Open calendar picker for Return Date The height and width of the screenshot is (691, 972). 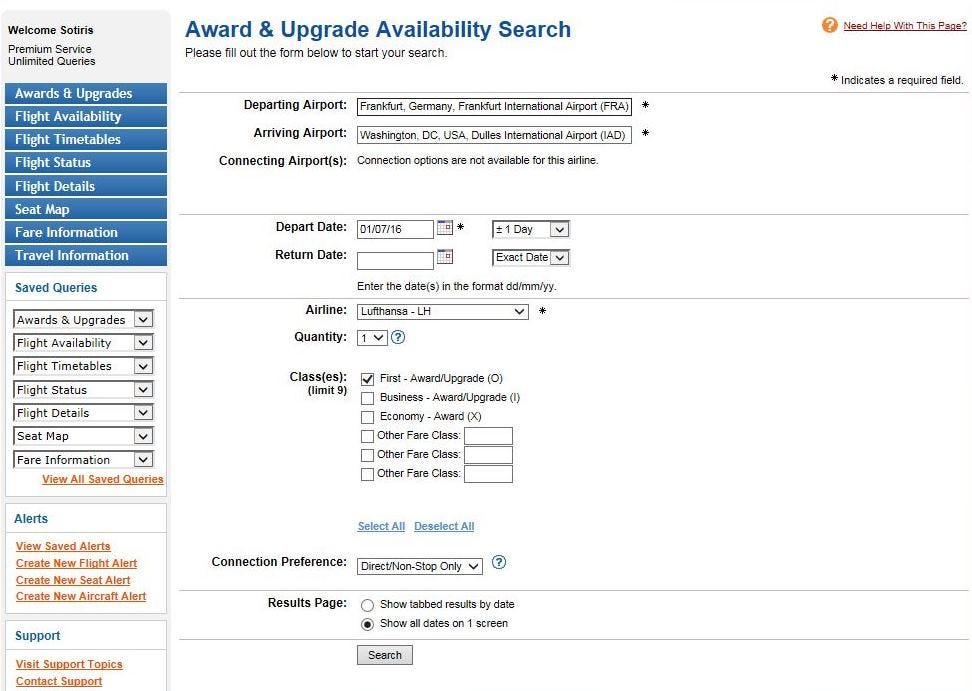coord(444,256)
